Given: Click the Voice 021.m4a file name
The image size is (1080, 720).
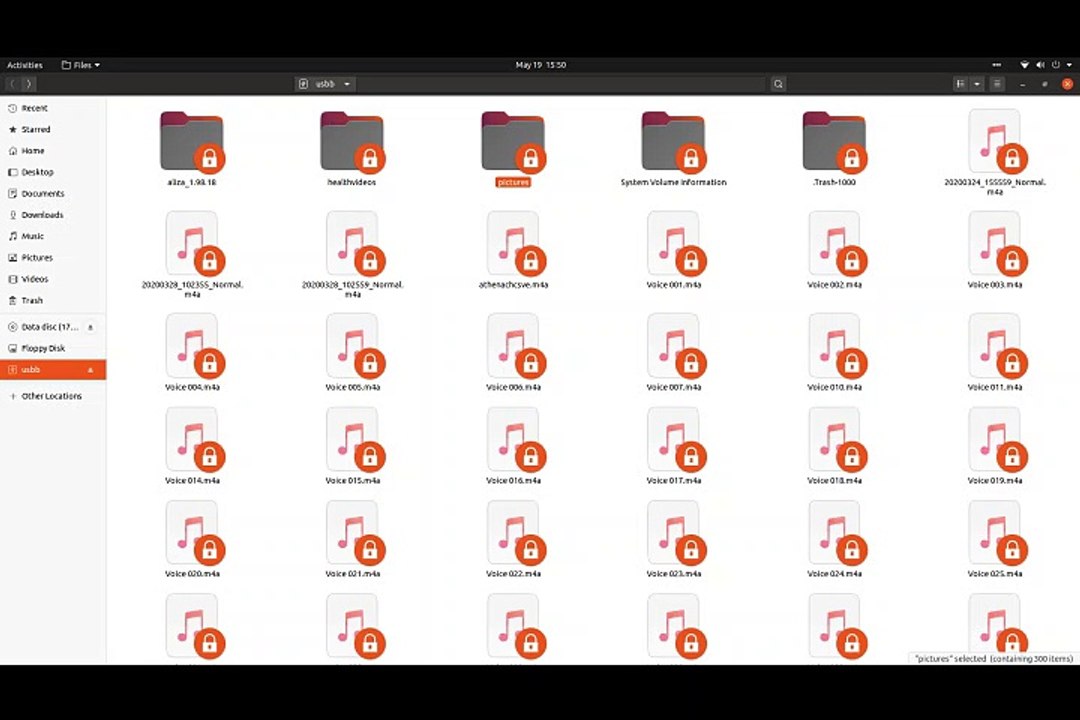Looking at the screenshot, I should (353, 574).
